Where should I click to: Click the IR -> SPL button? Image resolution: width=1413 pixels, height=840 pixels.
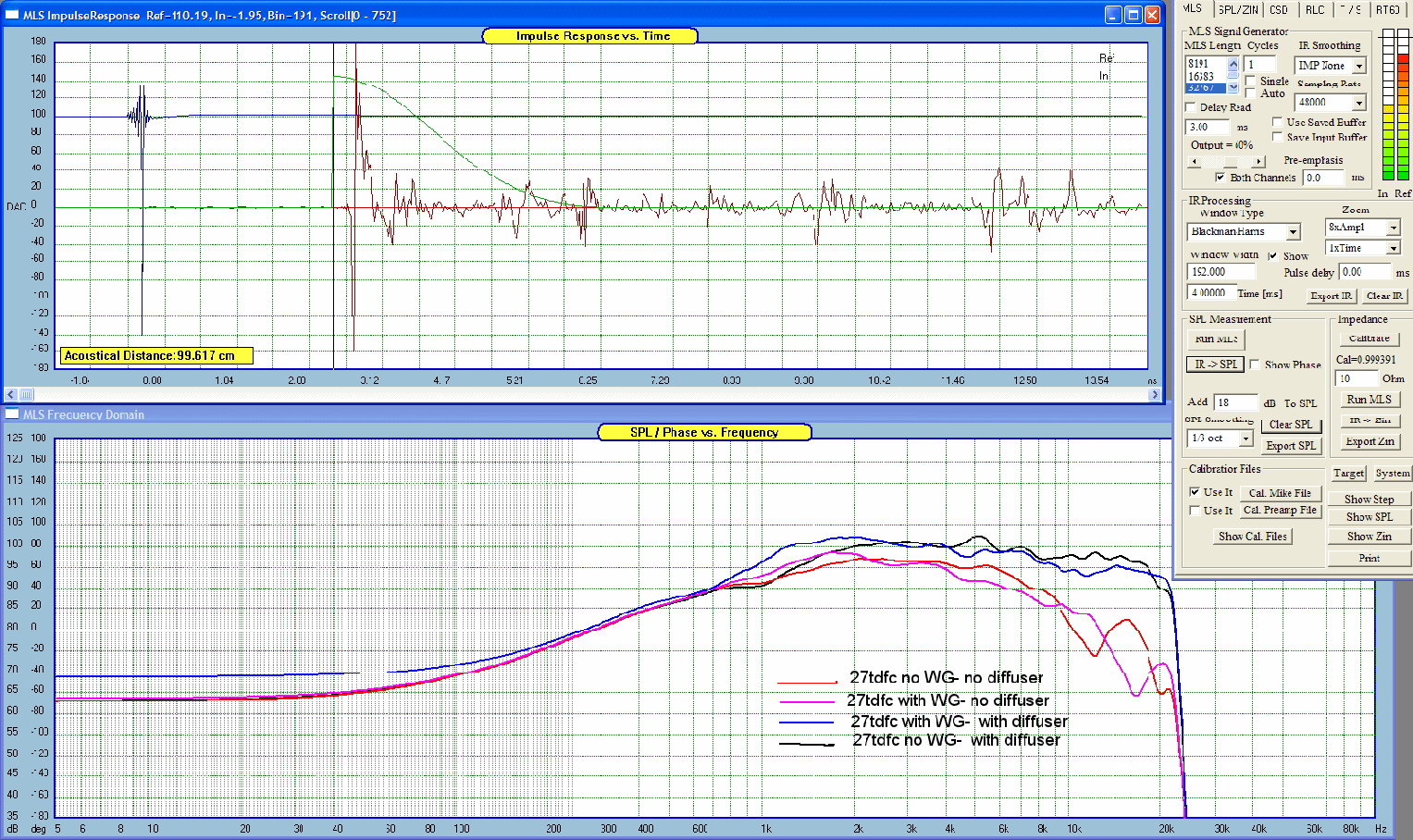1215,364
